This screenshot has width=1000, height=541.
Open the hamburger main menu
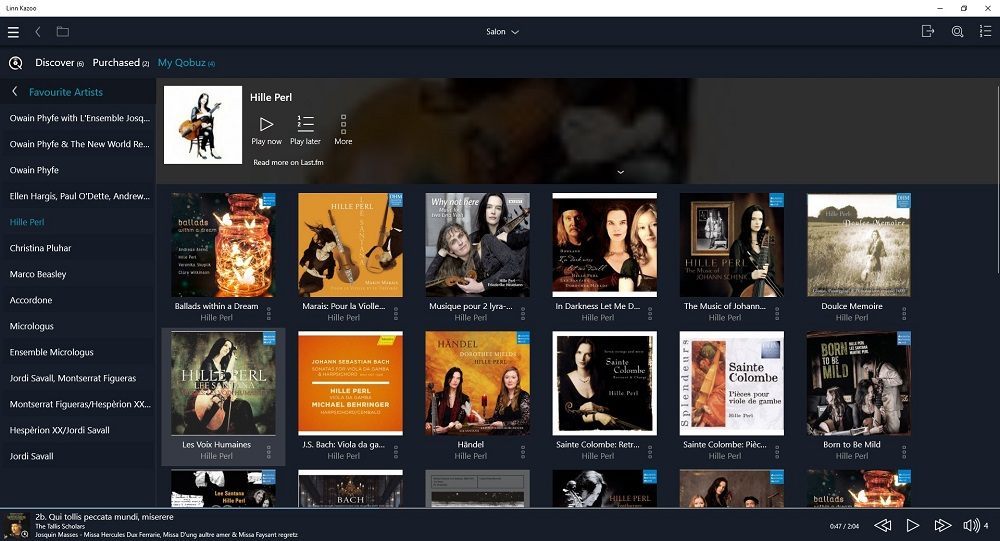(13, 32)
